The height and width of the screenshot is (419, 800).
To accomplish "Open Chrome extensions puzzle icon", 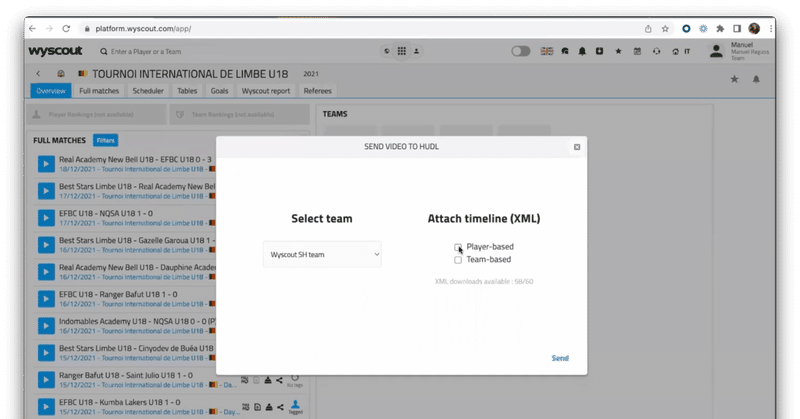I will 720,29.
